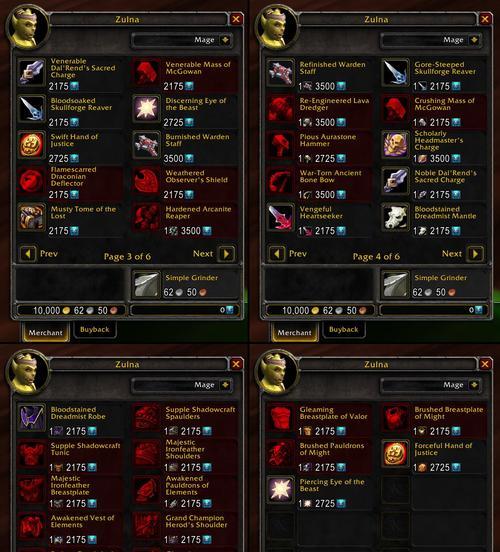This screenshot has width=500, height=552.
Task: Select the Musty Tome of the Lost icon
Action: point(31,217)
